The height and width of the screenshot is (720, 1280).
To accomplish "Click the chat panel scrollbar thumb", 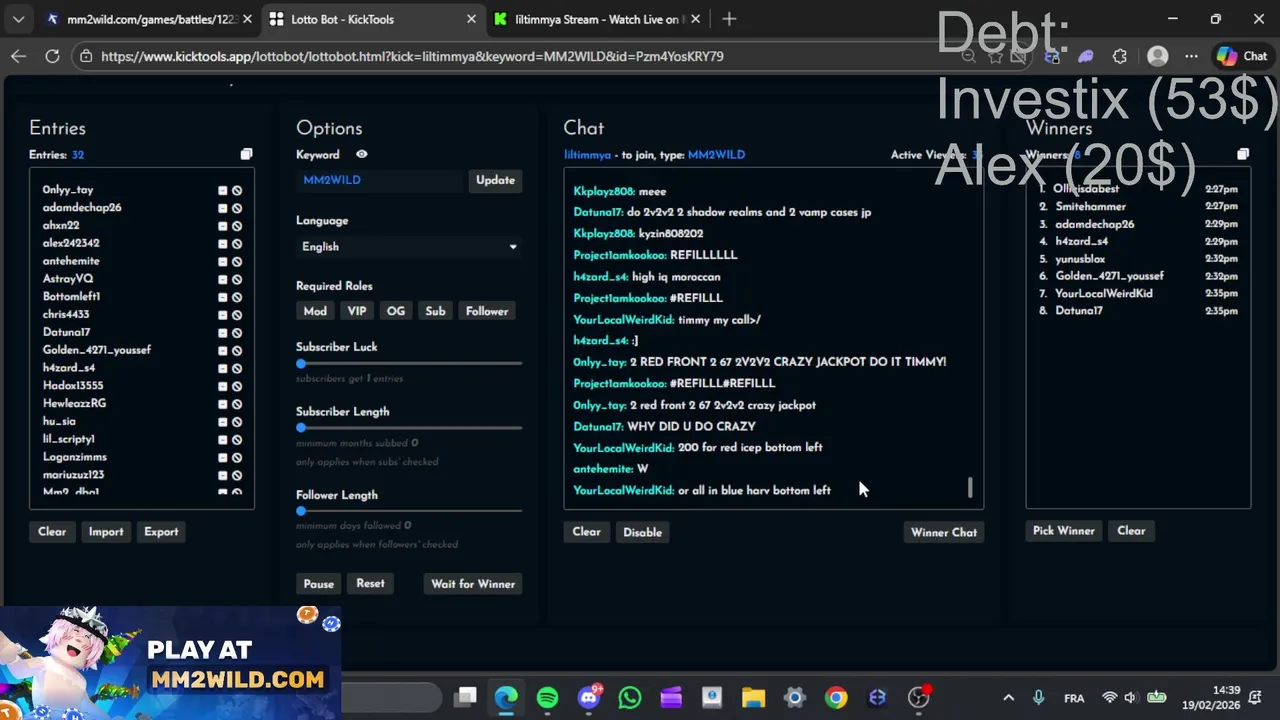I will (x=970, y=487).
